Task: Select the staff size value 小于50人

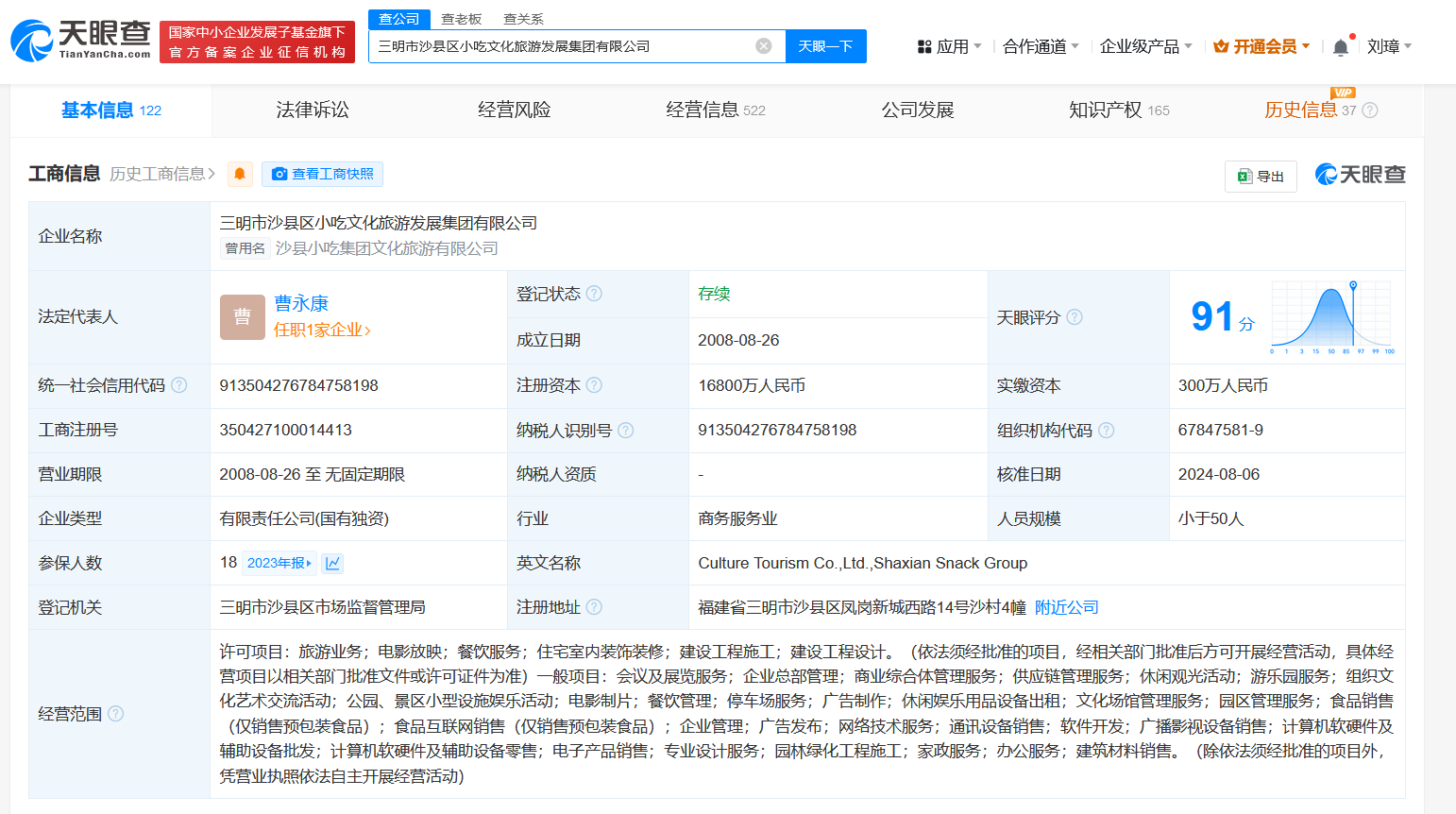Action: coord(1211,518)
